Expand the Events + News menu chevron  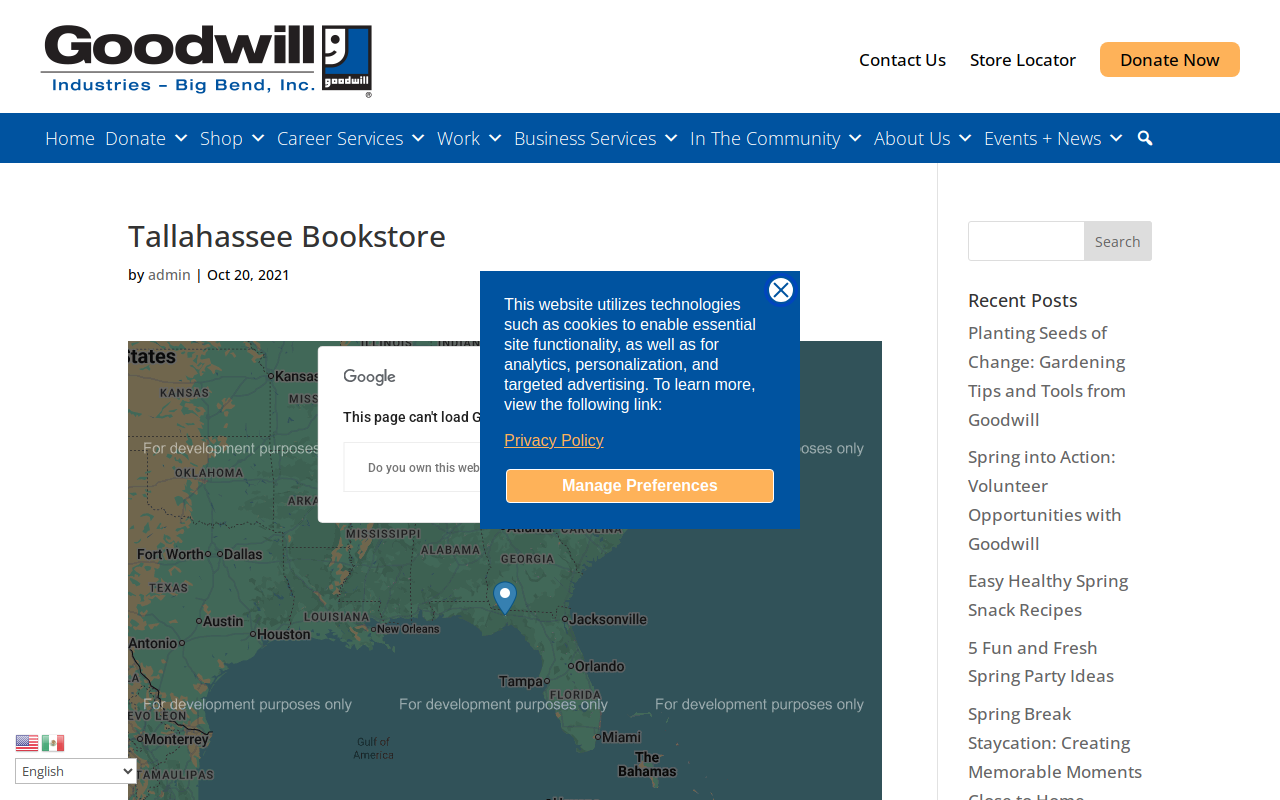(1116, 138)
